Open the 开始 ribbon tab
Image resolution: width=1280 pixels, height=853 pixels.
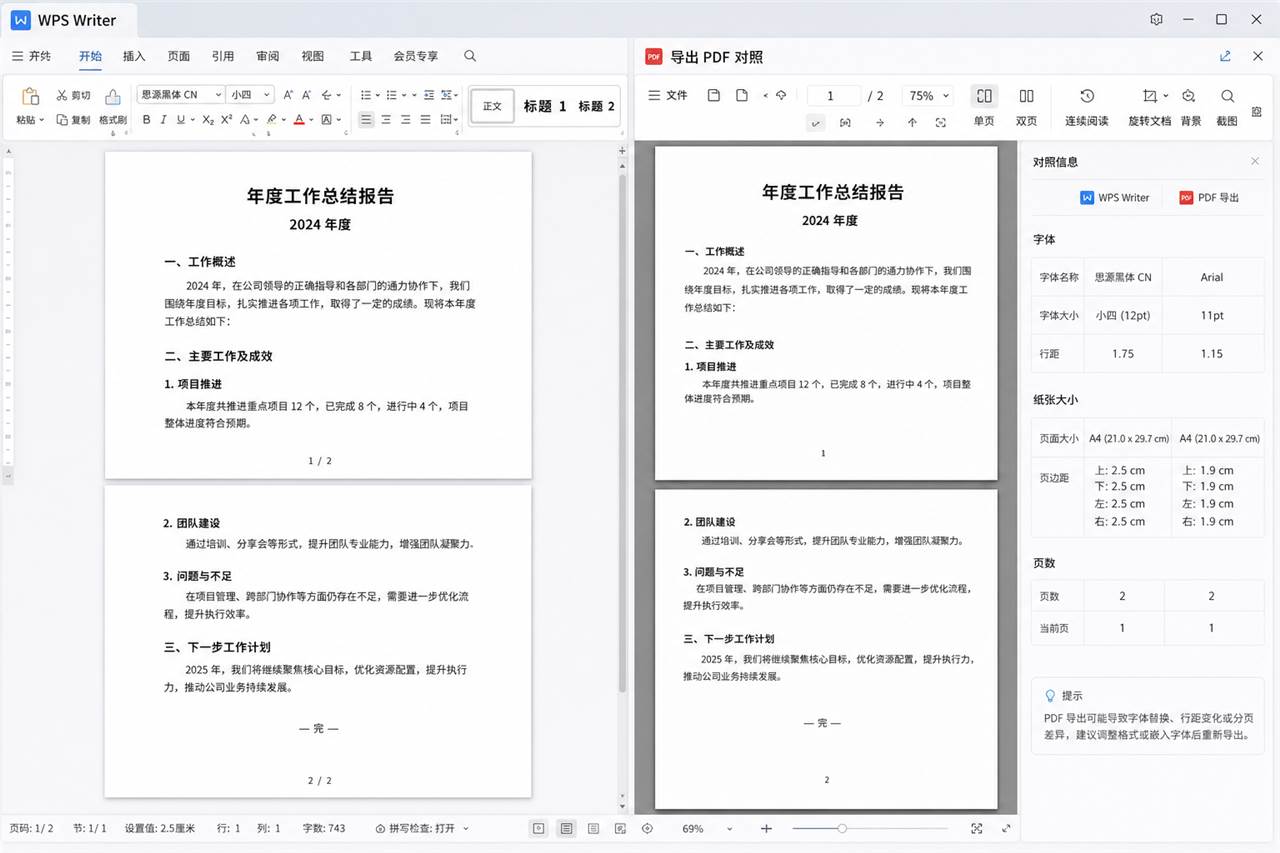(90, 56)
